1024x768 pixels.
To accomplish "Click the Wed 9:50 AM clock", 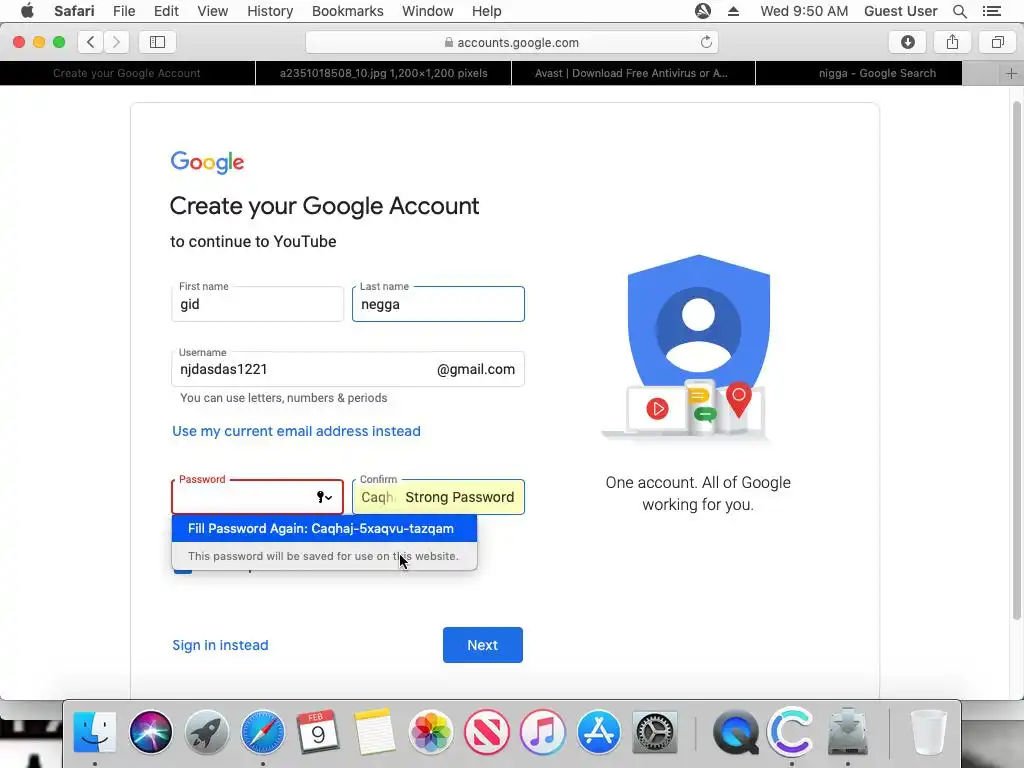I will coord(804,11).
